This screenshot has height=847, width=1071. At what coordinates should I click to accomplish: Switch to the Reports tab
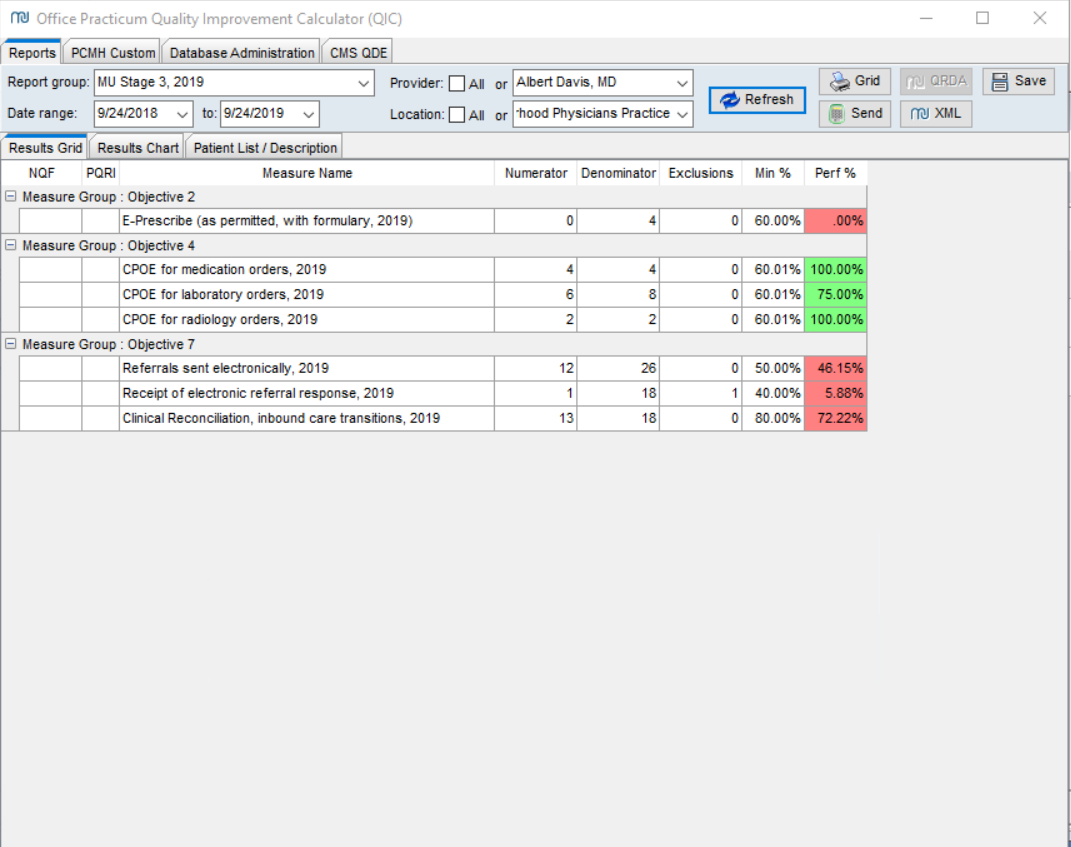32,53
